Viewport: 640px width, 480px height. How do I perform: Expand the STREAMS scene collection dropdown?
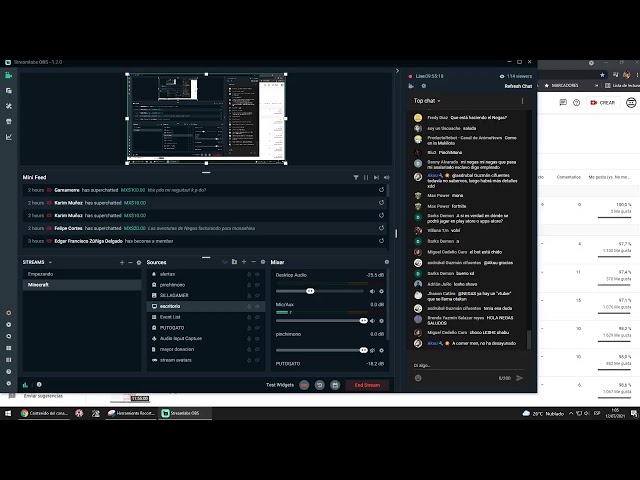click(x=50, y=262)
